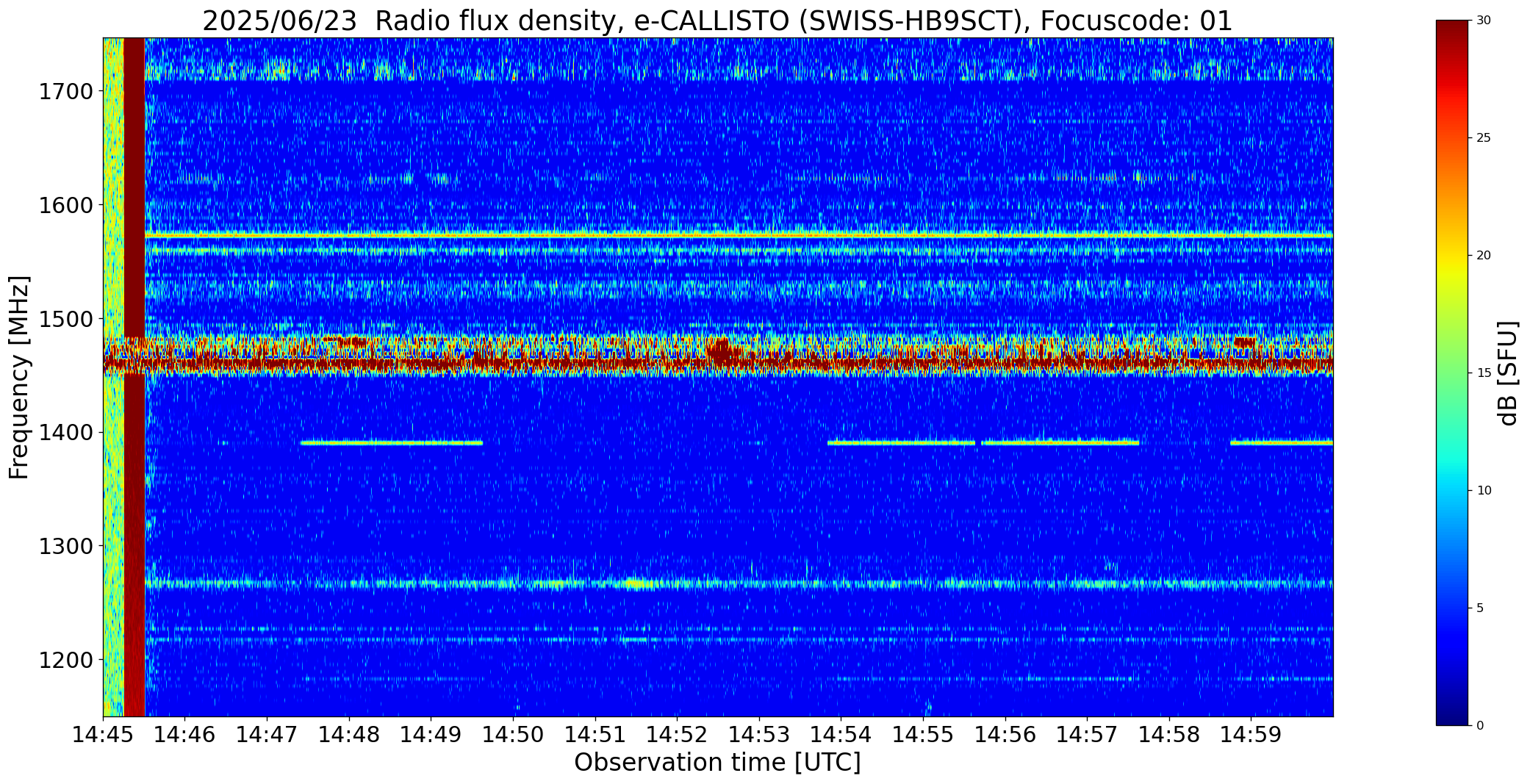Click the colorbar tick label 10
1530x784 pixels.
coord(1484,490)
